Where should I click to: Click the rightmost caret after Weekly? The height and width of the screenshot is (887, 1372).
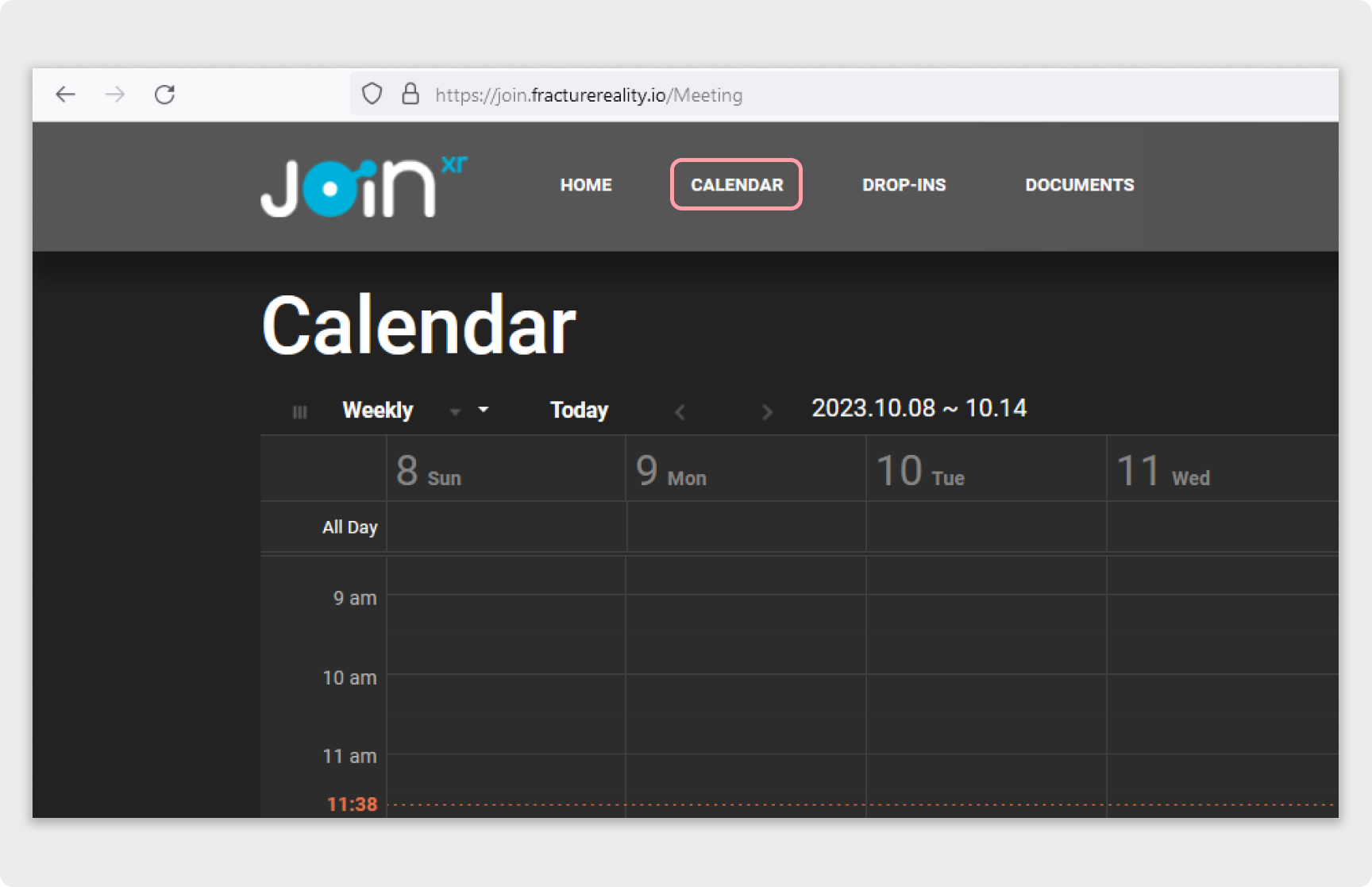(484, 410)
